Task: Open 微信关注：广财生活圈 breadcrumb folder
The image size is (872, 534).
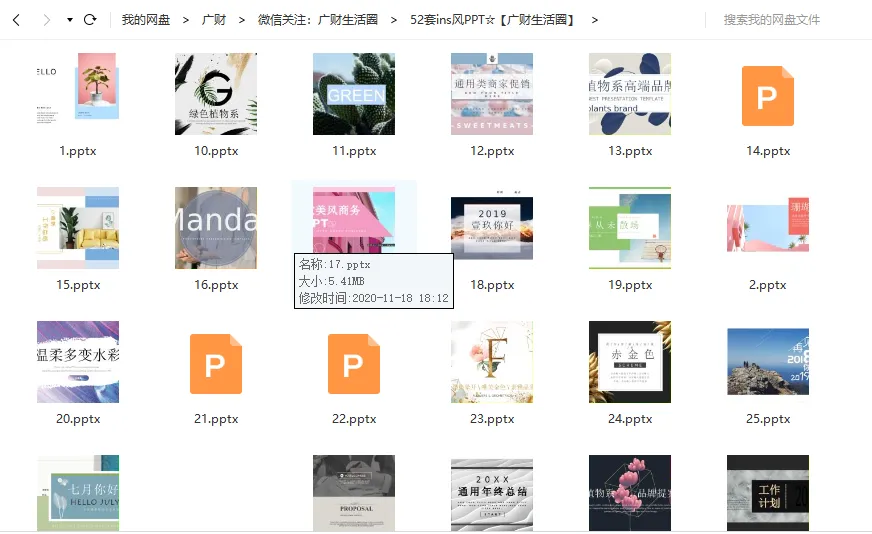Action: [x=318, y=20]
